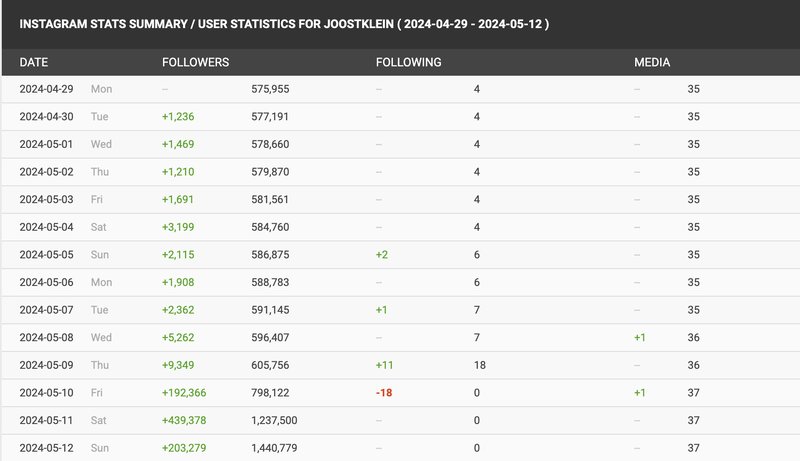Click follower gain +9,349
800x461 pixels.
pyautogui.click(x=178, y=365)
